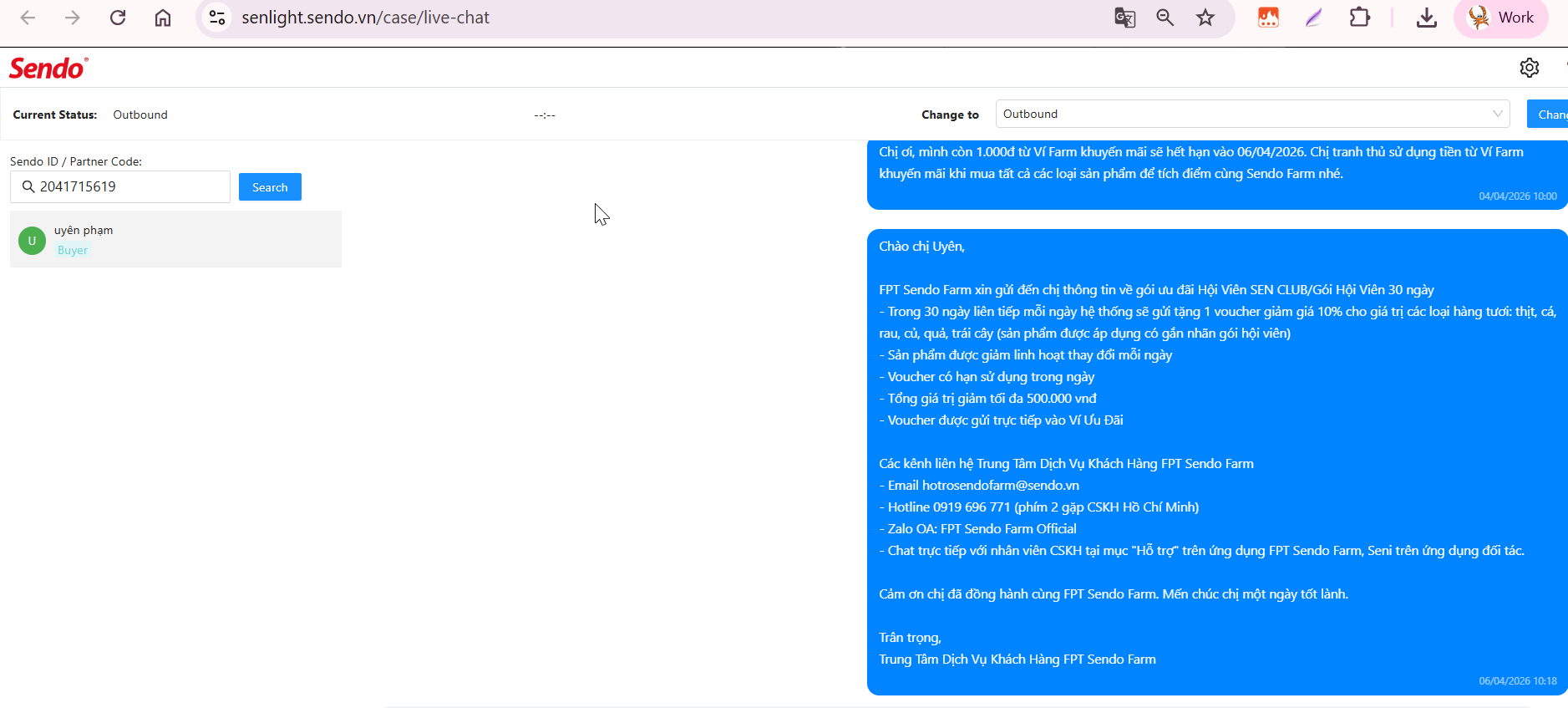
Task: Select the uyên phạm buyer conversation
Action: [x=175, y=239]
